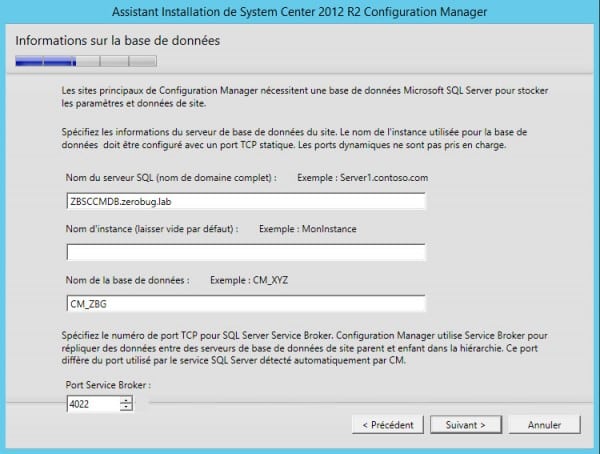Click the installation wizard window title bar

[x=299, y=12]
